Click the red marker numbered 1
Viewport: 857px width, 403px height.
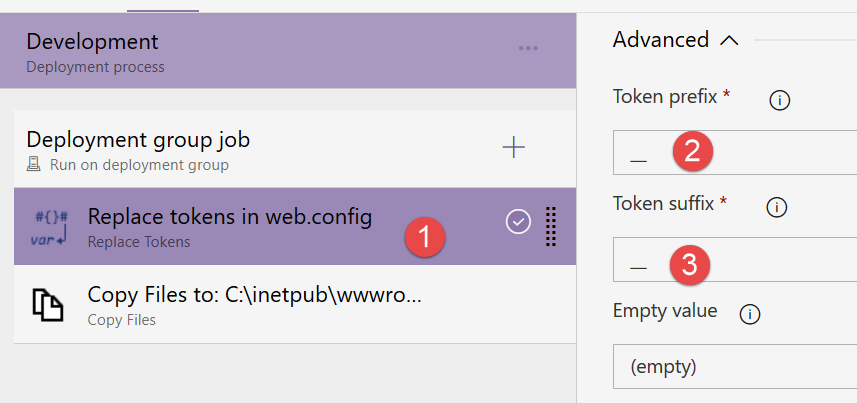point(422,237)
